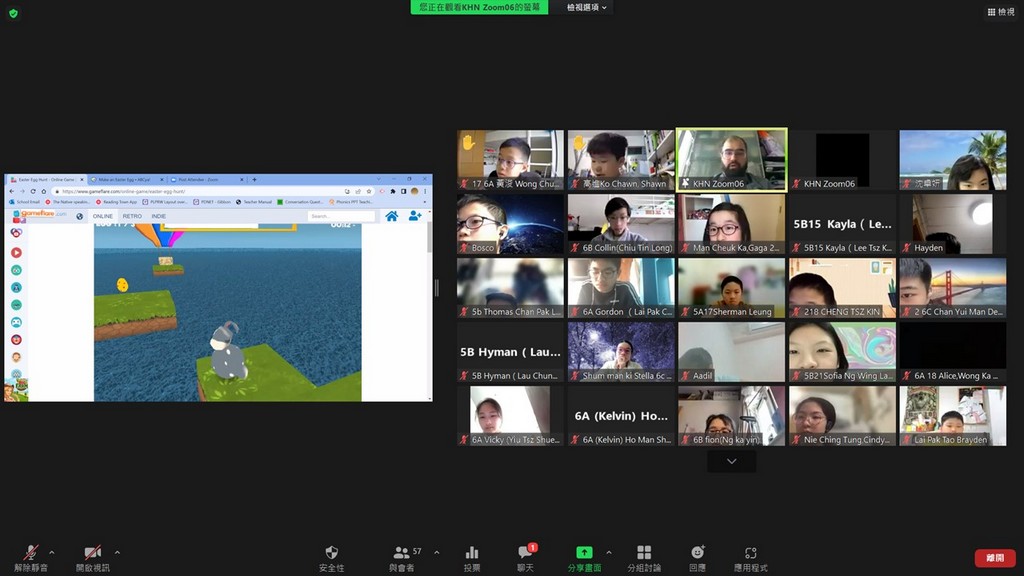Screen dimensions: 1024x576
Task: Open the View Options dropdown at top
Action: pos(586,7)
